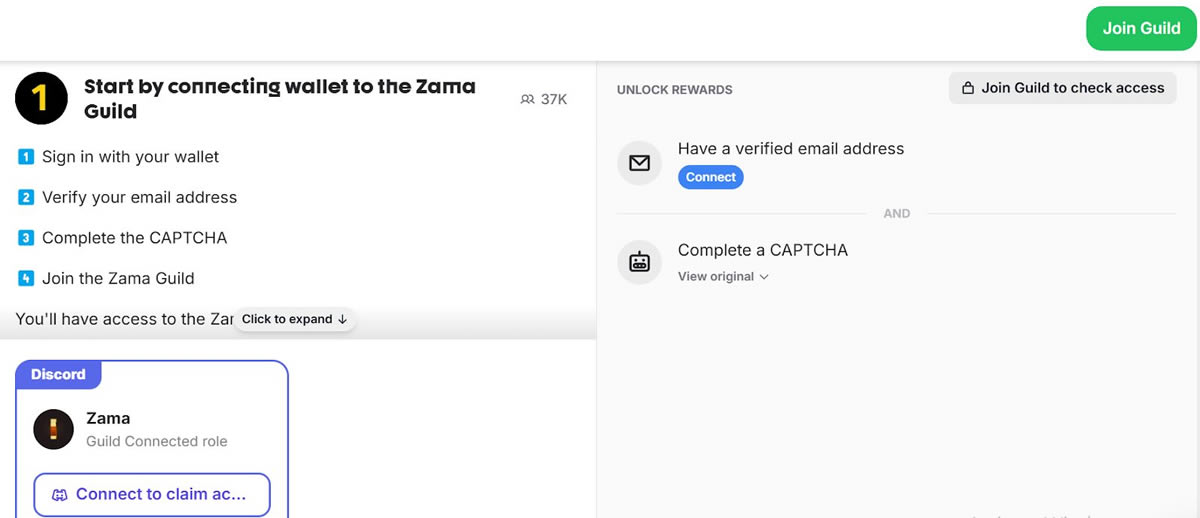
Task: Click the Zama role name heading
Action: 108,418
